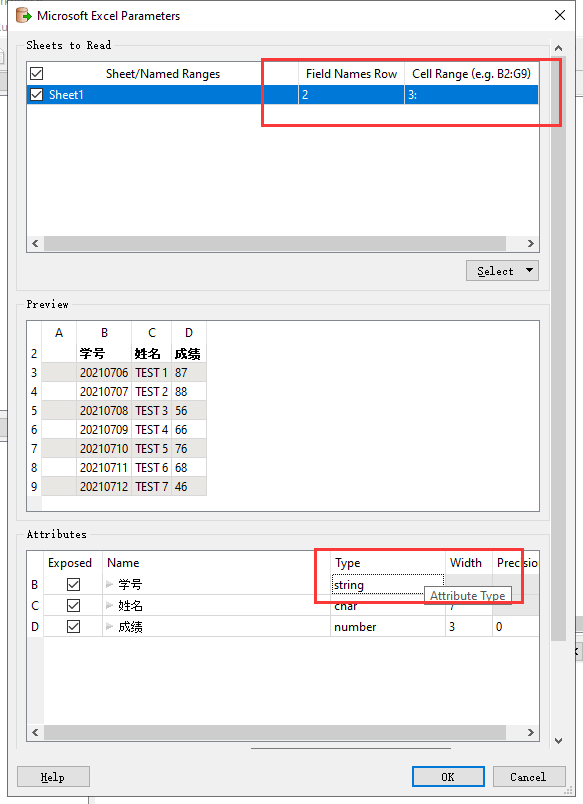Click the Cancel button
Viewport: 583px width, 804px height.
[529, 777]
